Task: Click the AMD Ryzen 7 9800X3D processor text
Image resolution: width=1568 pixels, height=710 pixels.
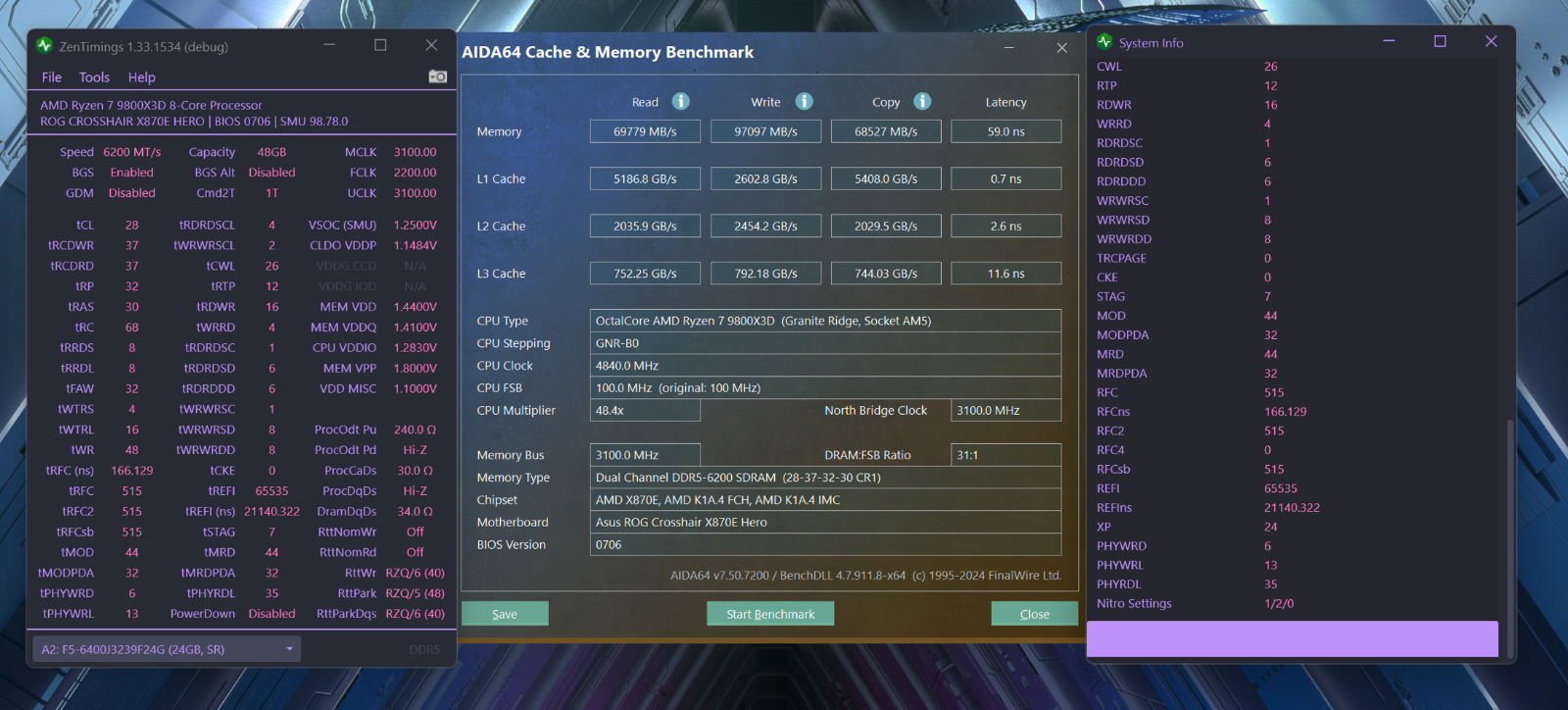Action: pos(151,105)
